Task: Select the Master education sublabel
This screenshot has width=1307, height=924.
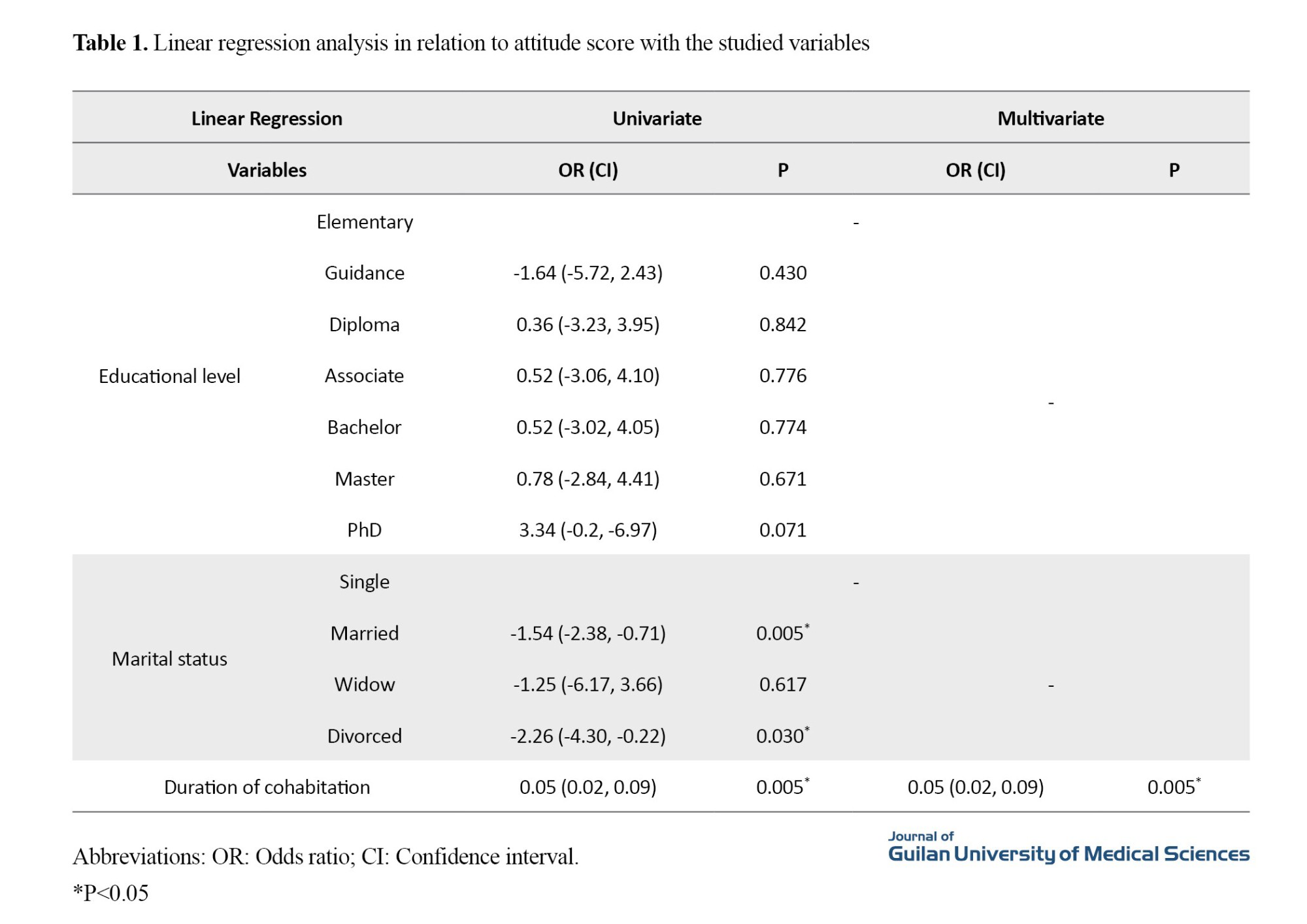Action: (x=364, y=479)
